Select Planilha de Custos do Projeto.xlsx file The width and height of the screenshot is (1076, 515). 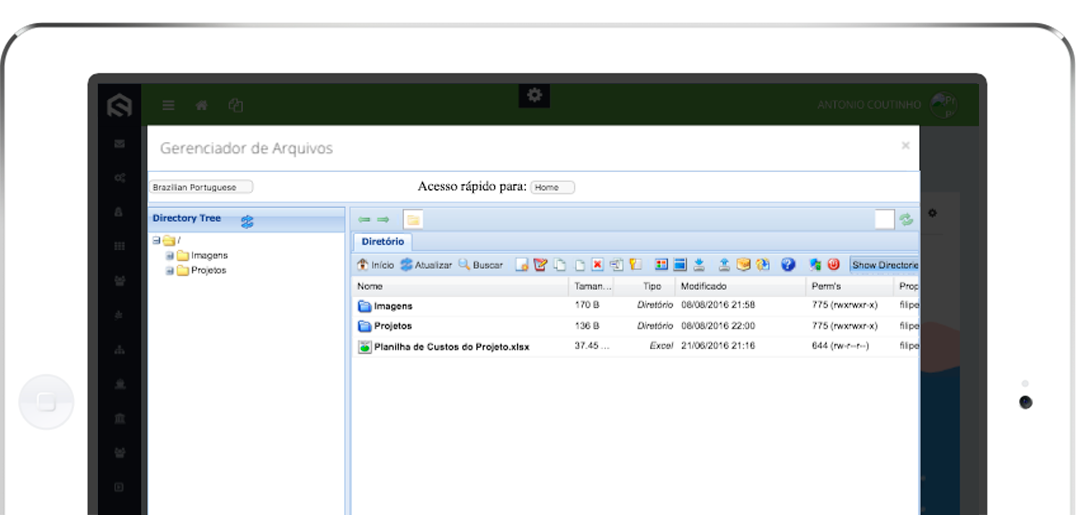coord(451,347)
